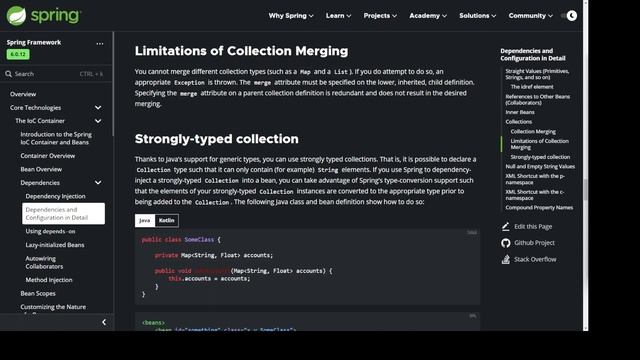
Task: Open Spring Framework more options ellipsis
Action: pyautogui.click(x=100, y=43)
